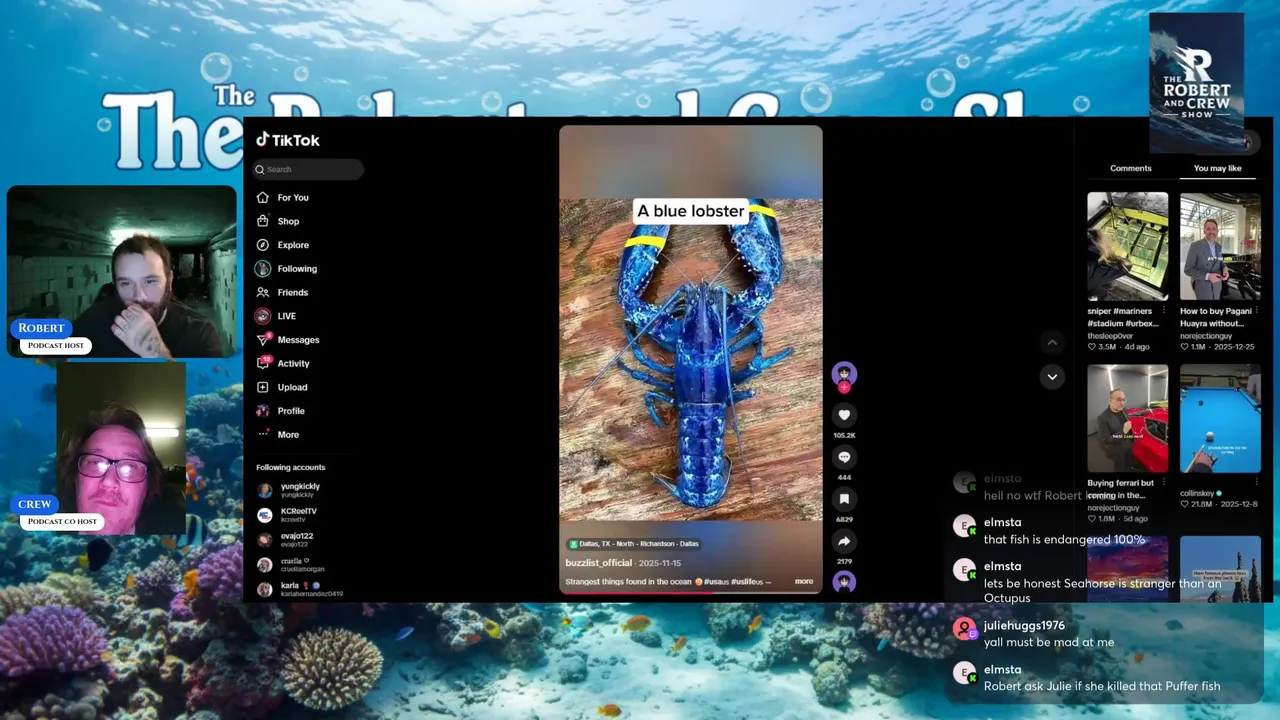The height and width of the screenshot is (720, 1280).
Task: Open comments via speech bubble icon
Action: tap(844, 457)
